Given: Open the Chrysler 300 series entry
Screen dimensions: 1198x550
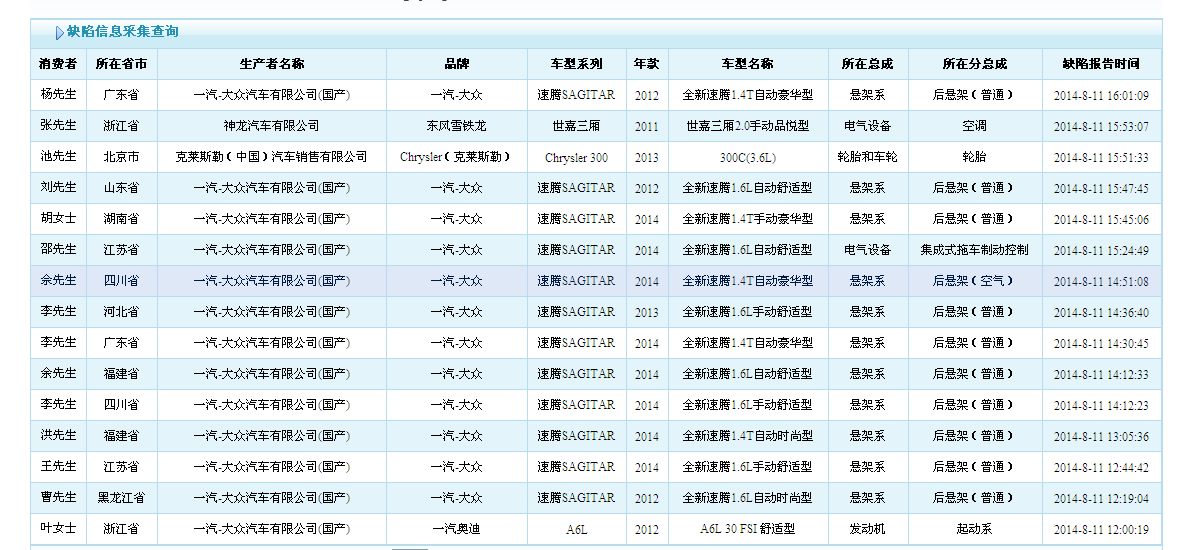Looking at the screenshot, I should tap(576, 158).
